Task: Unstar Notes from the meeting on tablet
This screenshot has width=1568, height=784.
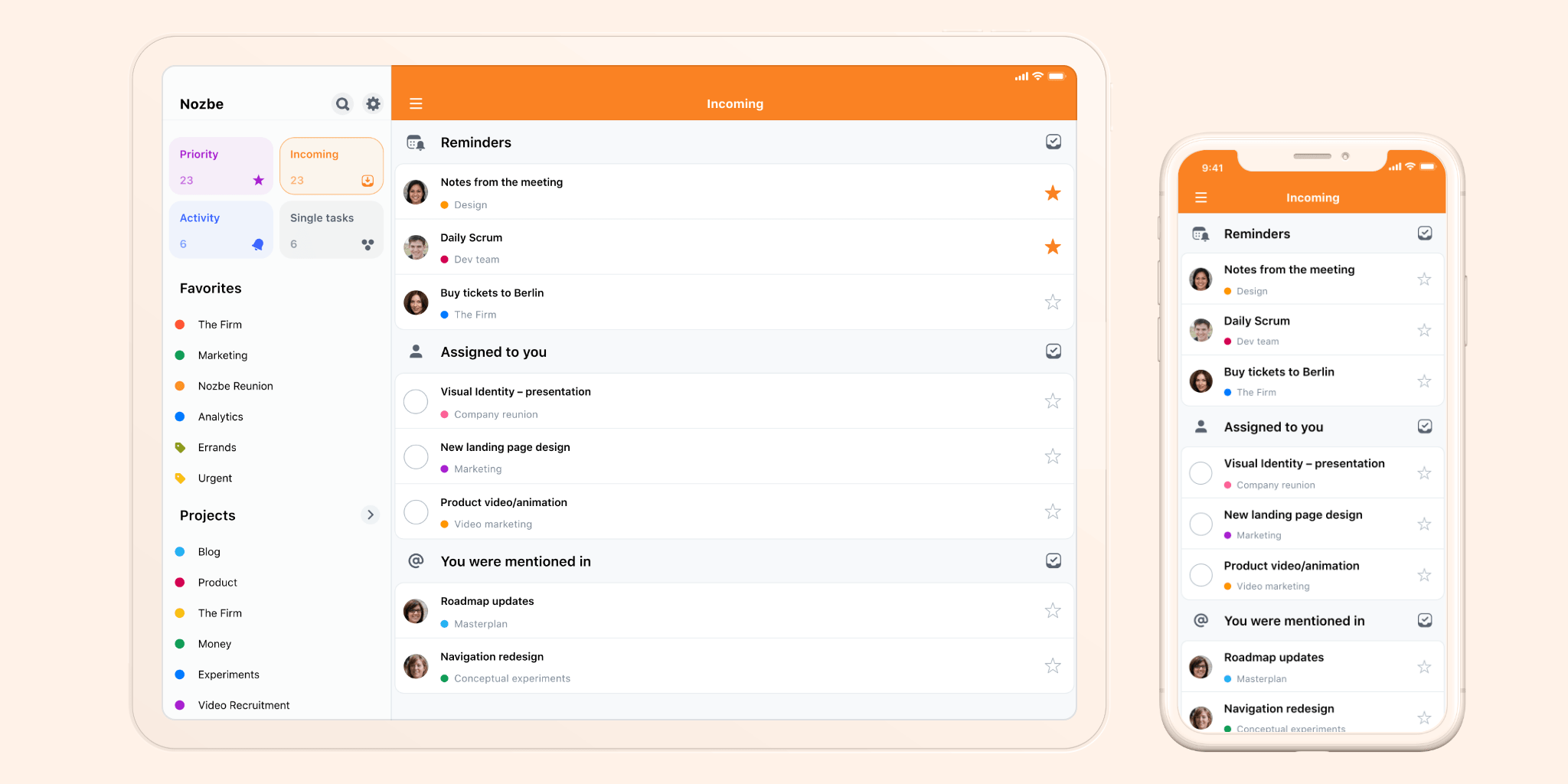Action: (x=1053, y=193)
